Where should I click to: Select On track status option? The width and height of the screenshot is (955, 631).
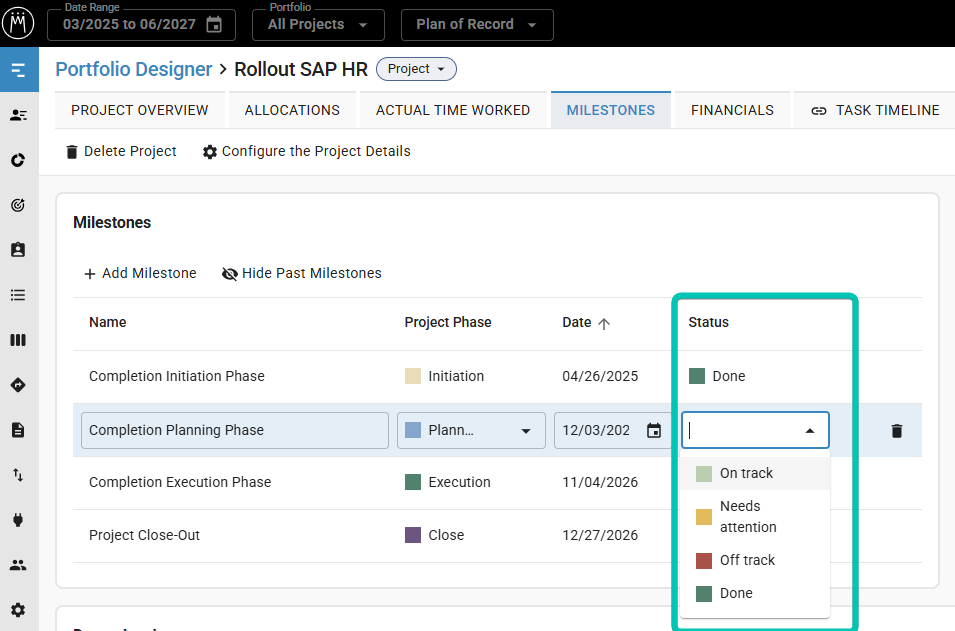pyautogui.click(x=755, y=473)
